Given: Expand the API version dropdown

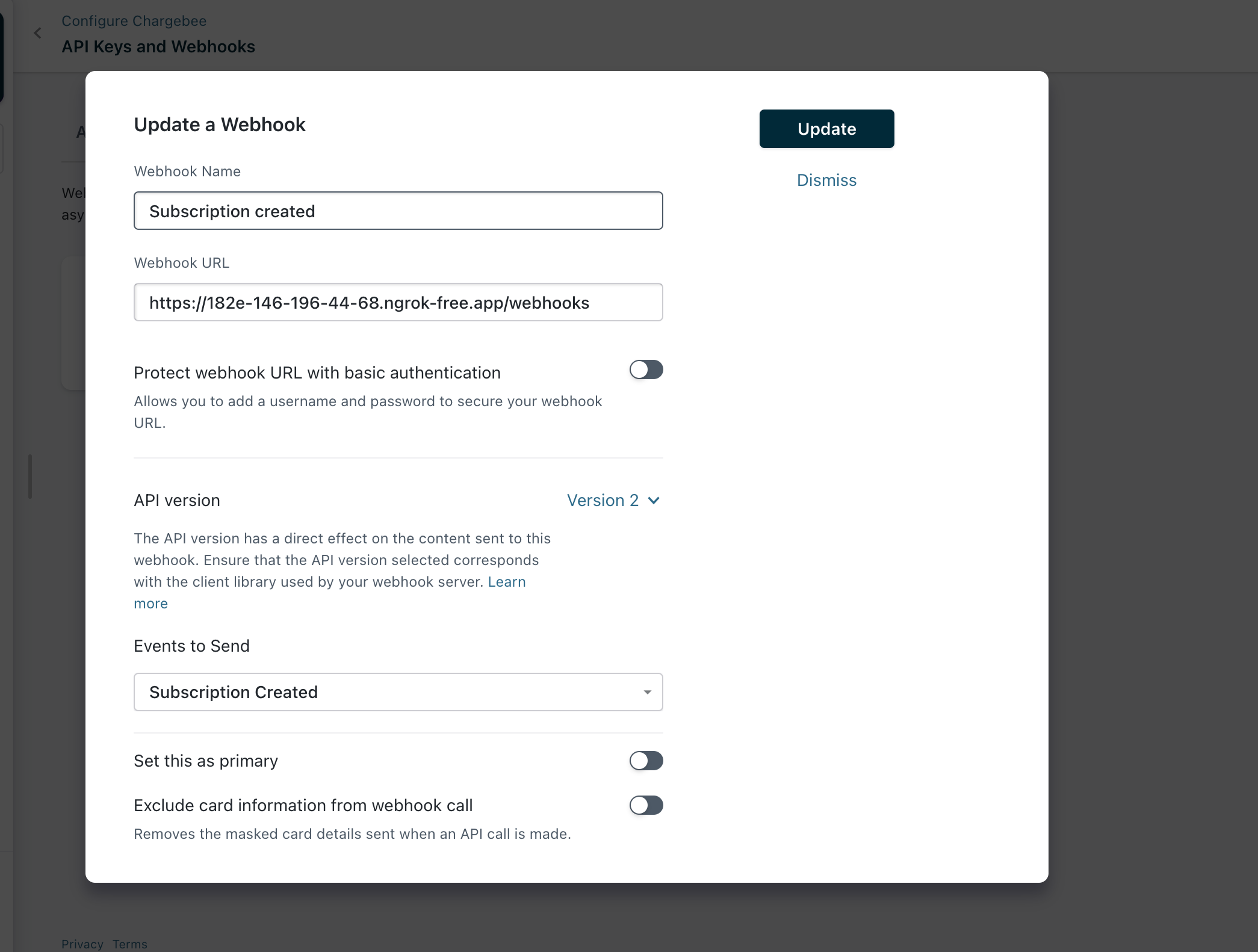Looking at the screenshot, I should coord(613,500).
